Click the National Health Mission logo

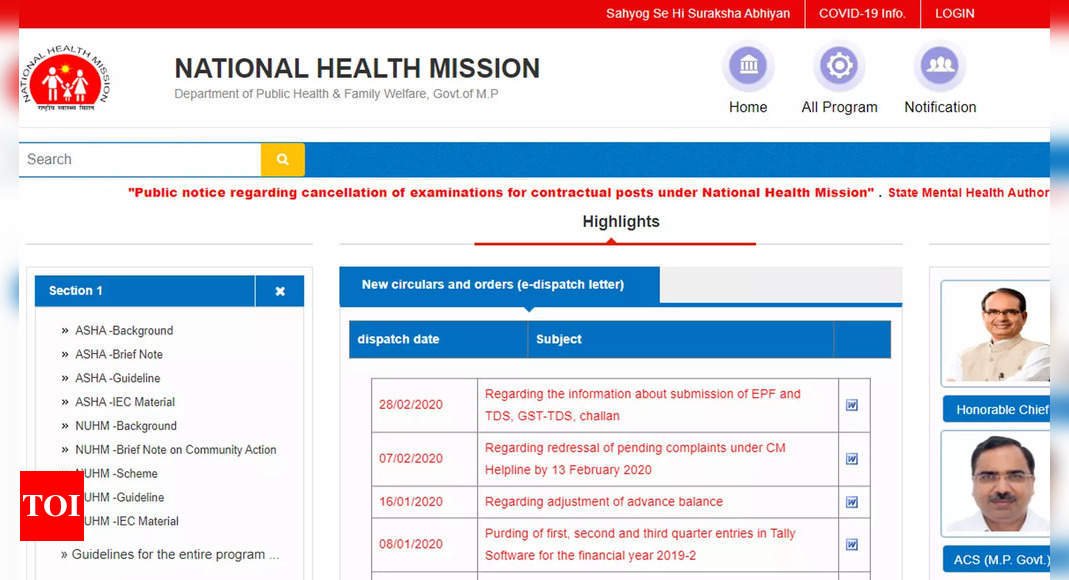tap(65, 79)
